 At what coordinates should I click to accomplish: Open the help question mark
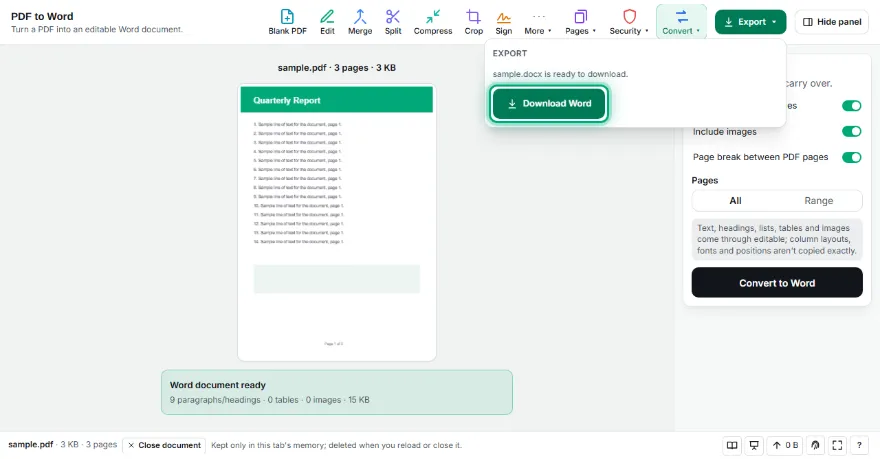(859, 445)
